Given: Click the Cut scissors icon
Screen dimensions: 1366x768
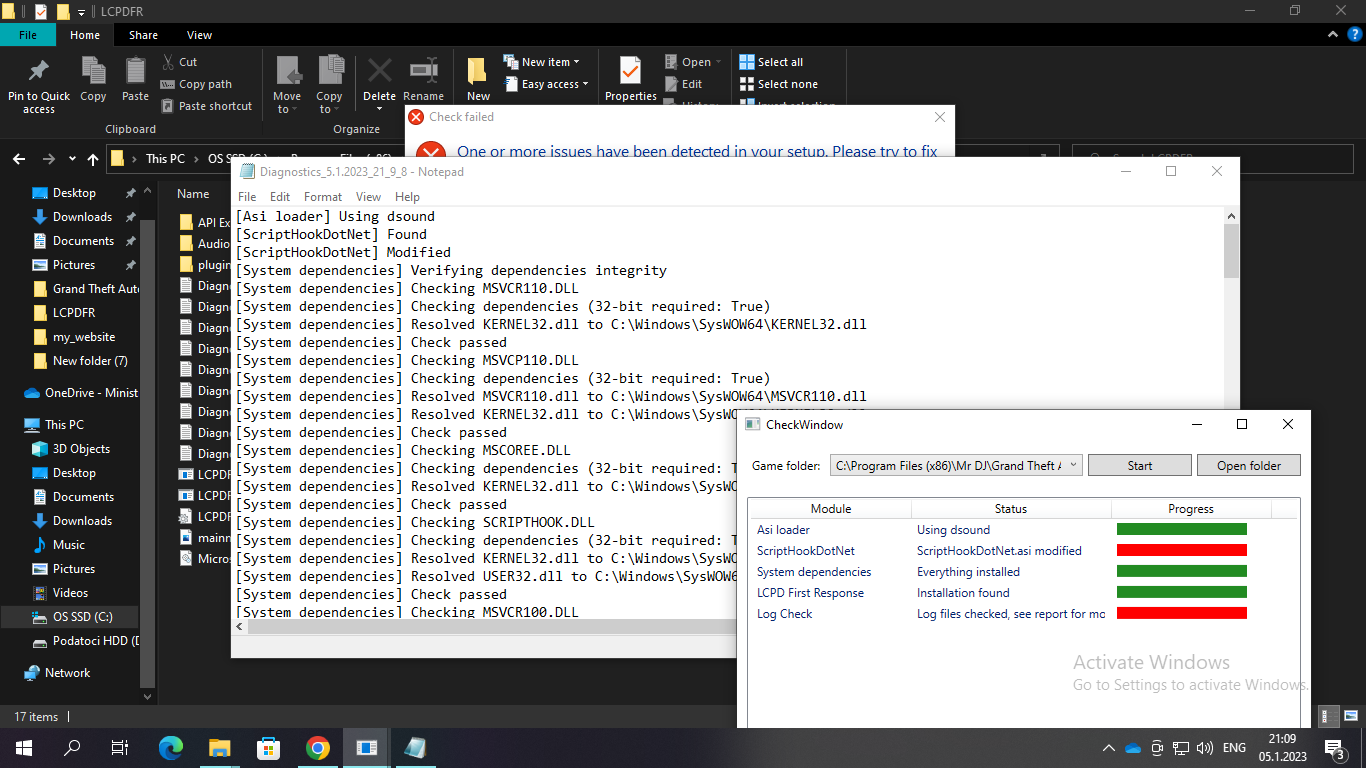Looking at the screenshot, I should coord(167,62).
